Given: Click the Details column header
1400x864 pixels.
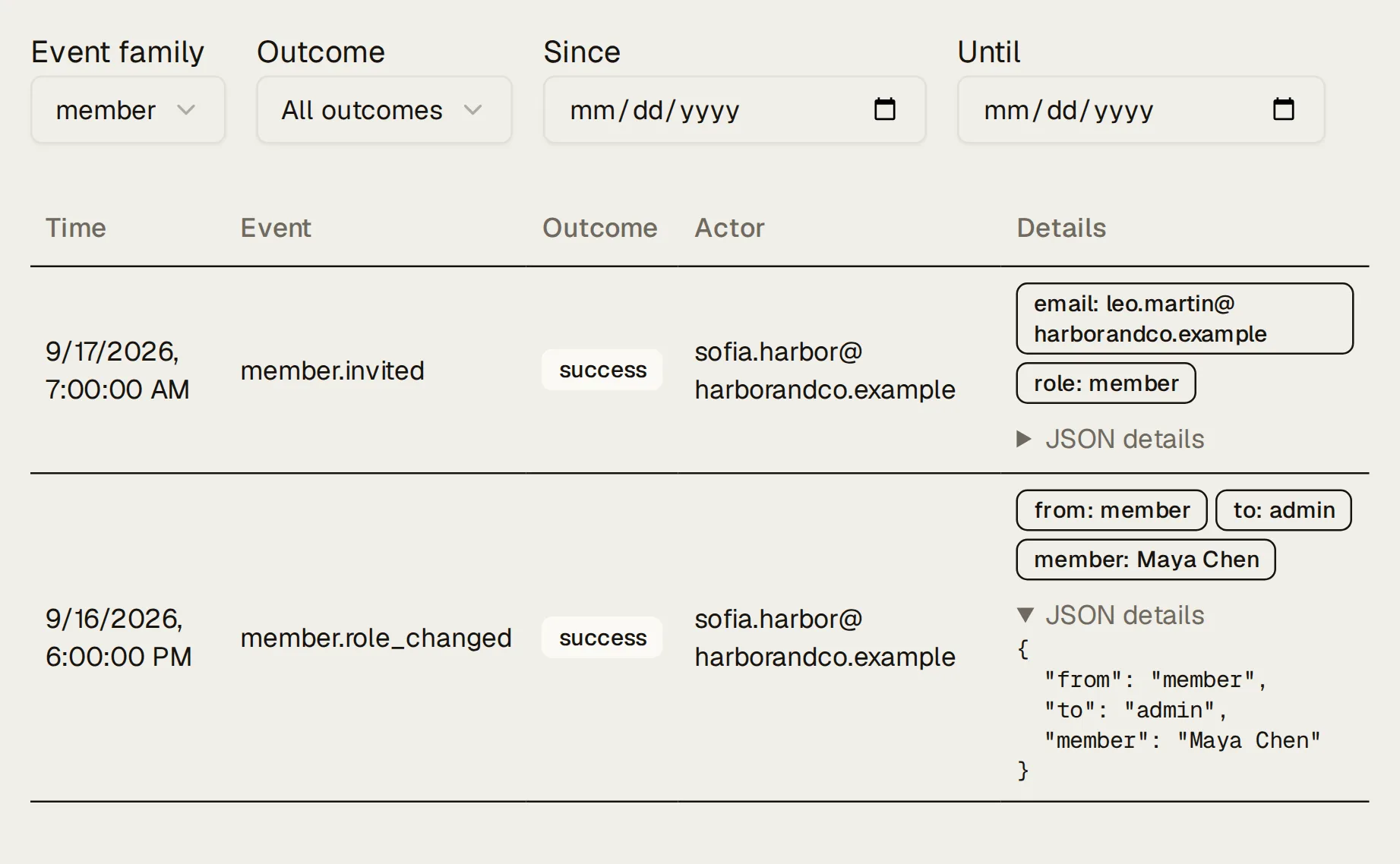Looking at the screenshot, I should point(1061,228).
